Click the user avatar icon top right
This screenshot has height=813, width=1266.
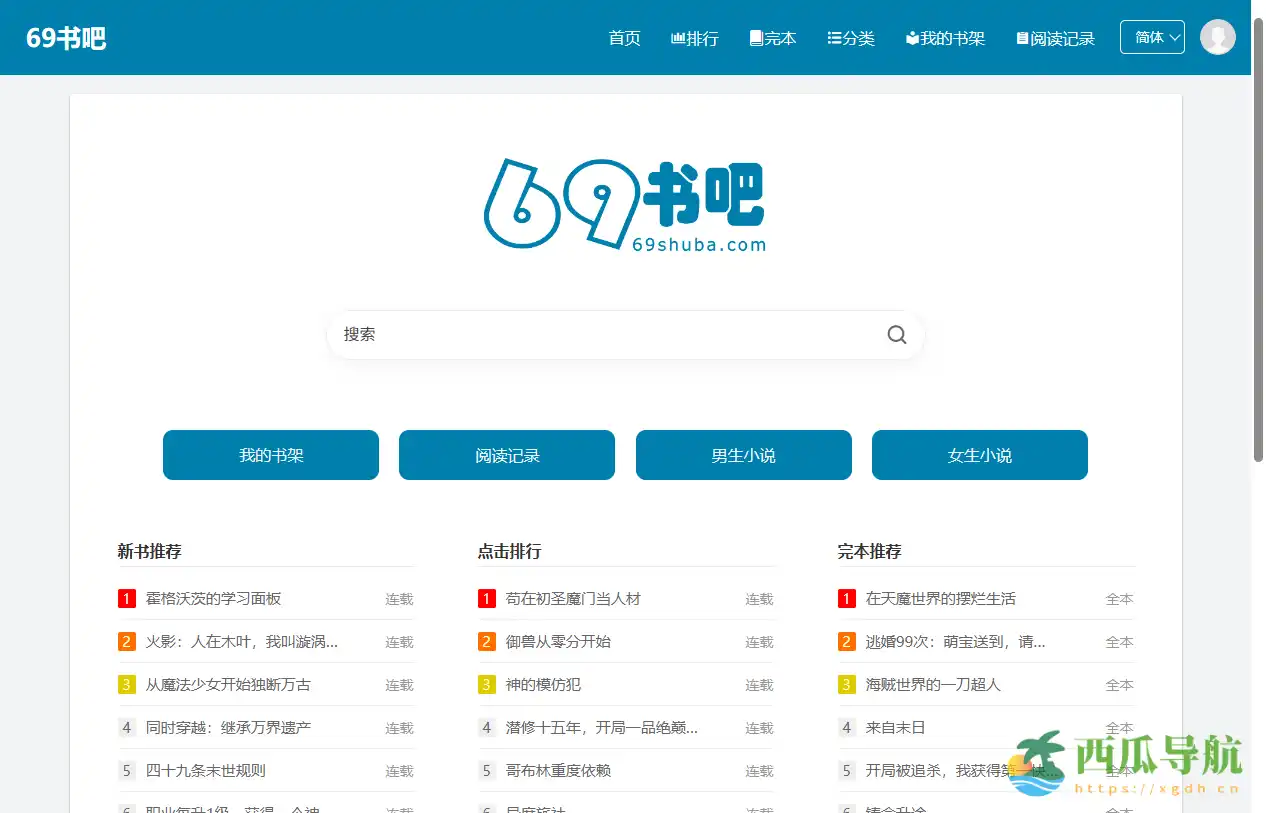click(1217, 37)
